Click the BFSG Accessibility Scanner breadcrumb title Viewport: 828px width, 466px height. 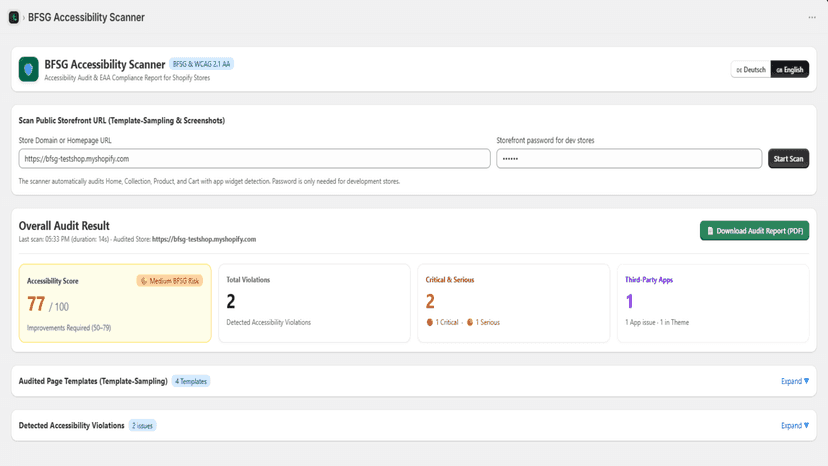coord(86,17)
